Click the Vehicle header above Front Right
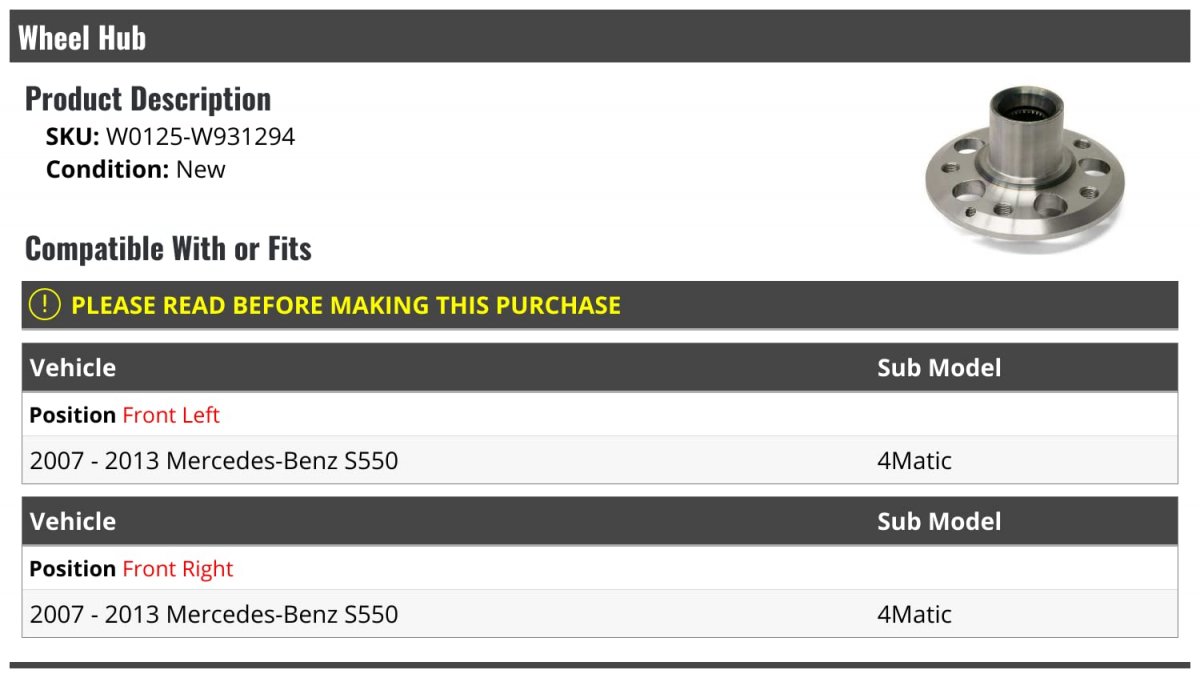This screenshot has width=1200, height=678. tap(73, 521)
